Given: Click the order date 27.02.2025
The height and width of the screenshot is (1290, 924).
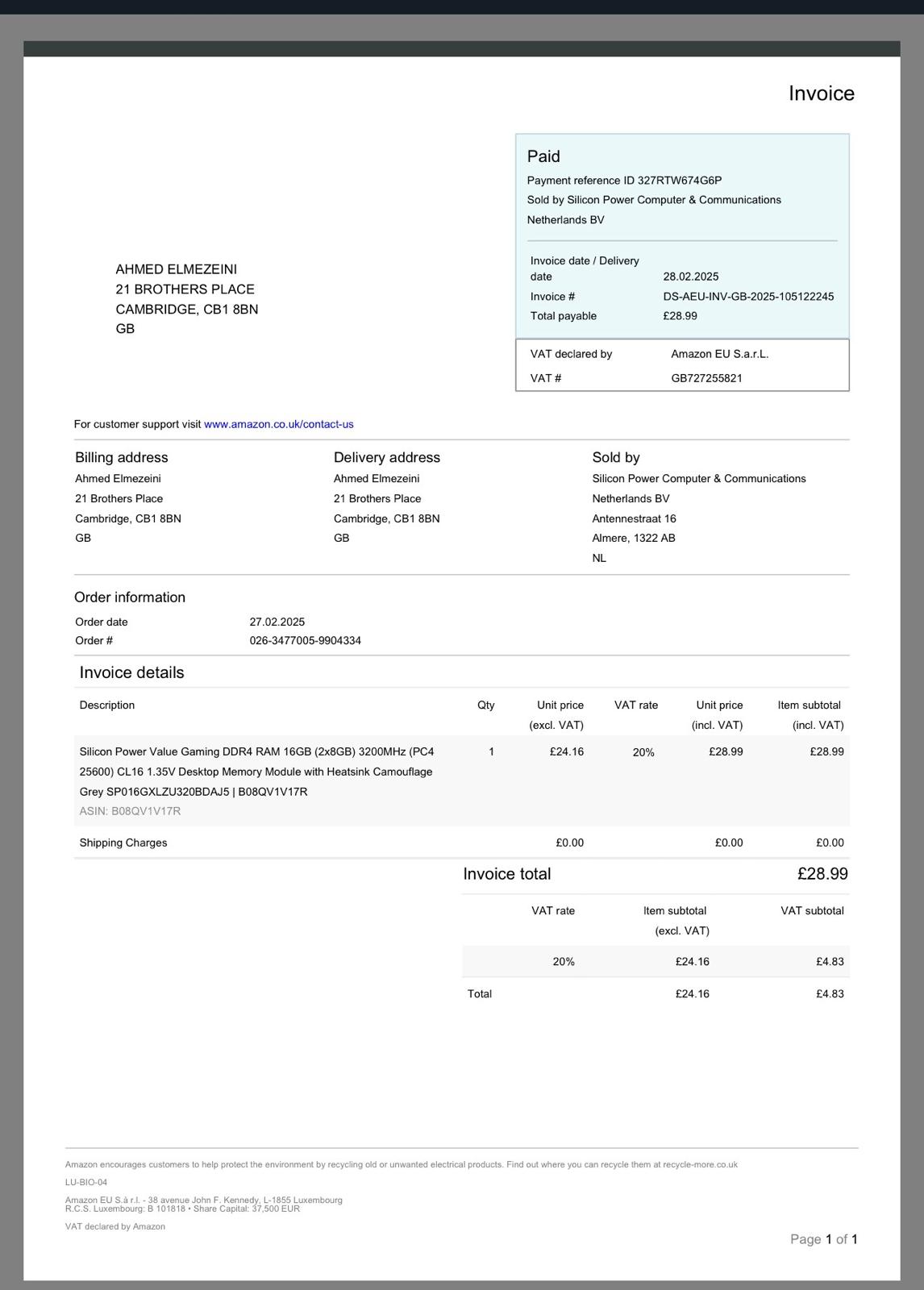Looking at the screenshot, I should tap(277, 622).
